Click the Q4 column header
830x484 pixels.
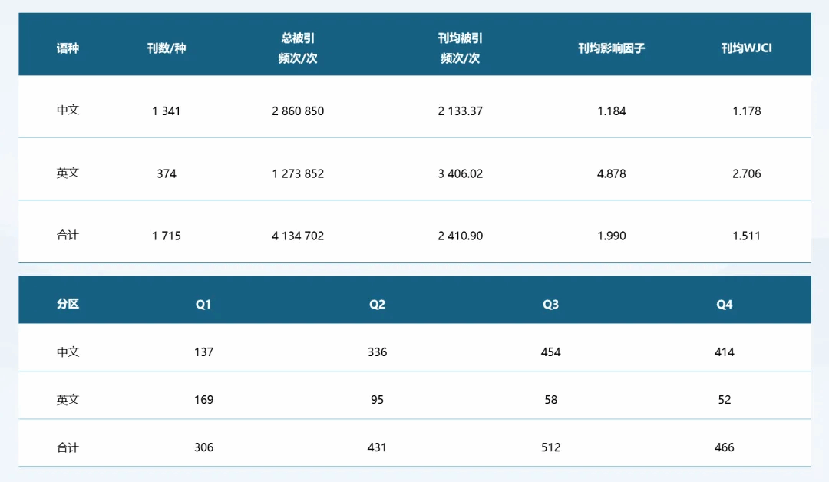pos(724,304)
